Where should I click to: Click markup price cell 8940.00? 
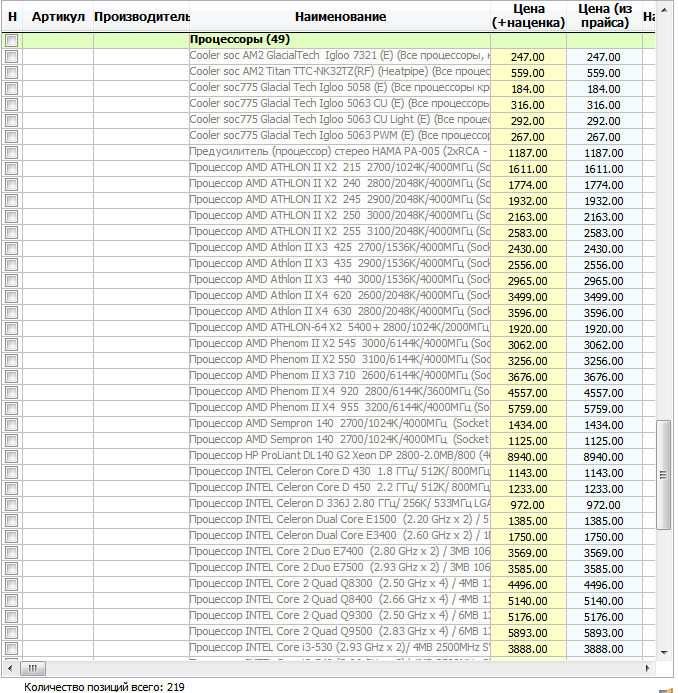(528, 457)
